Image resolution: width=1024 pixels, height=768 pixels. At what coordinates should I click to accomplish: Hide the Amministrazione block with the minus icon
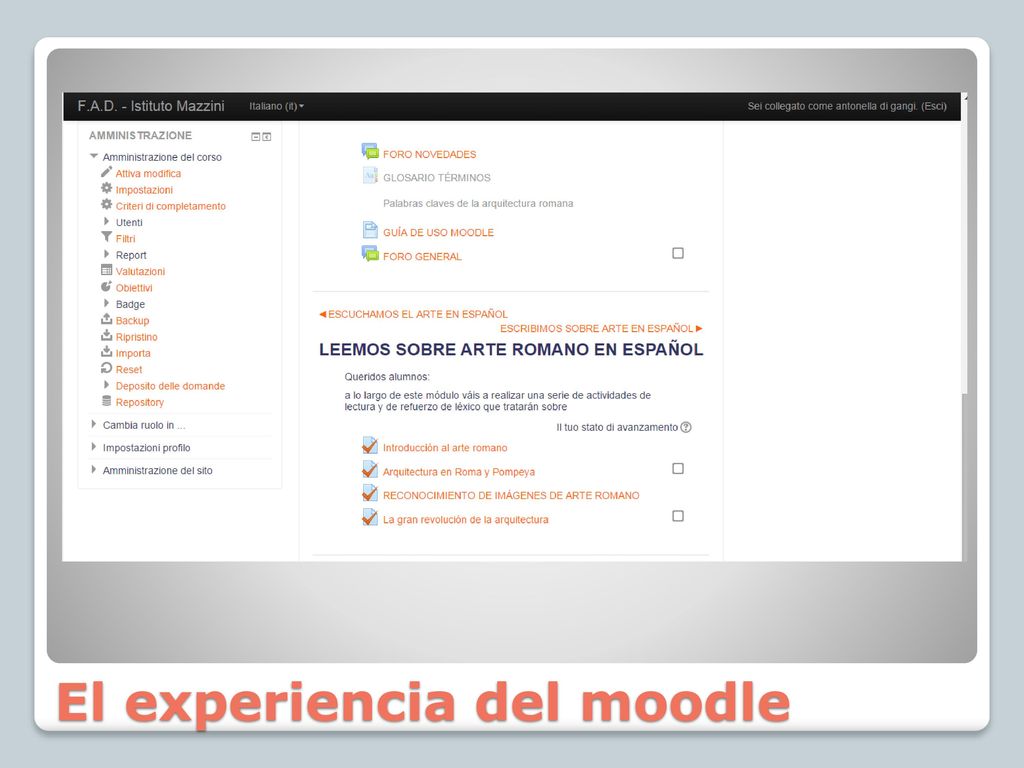click(x=256, y=136)
